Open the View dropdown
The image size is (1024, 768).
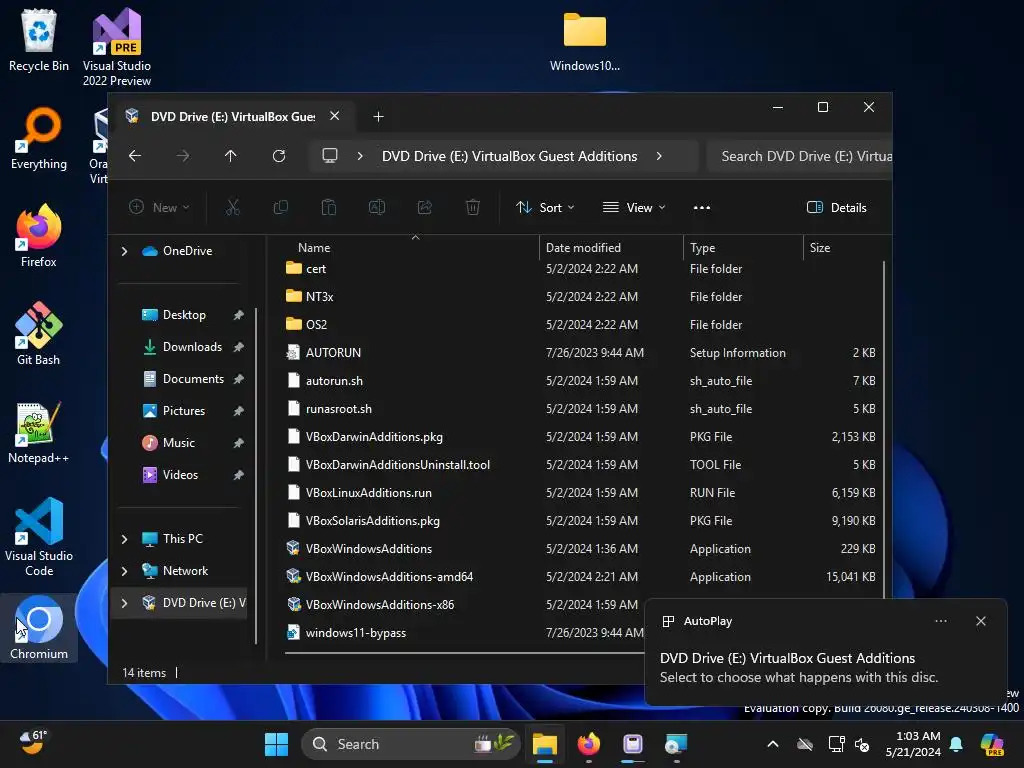(633, 208)
